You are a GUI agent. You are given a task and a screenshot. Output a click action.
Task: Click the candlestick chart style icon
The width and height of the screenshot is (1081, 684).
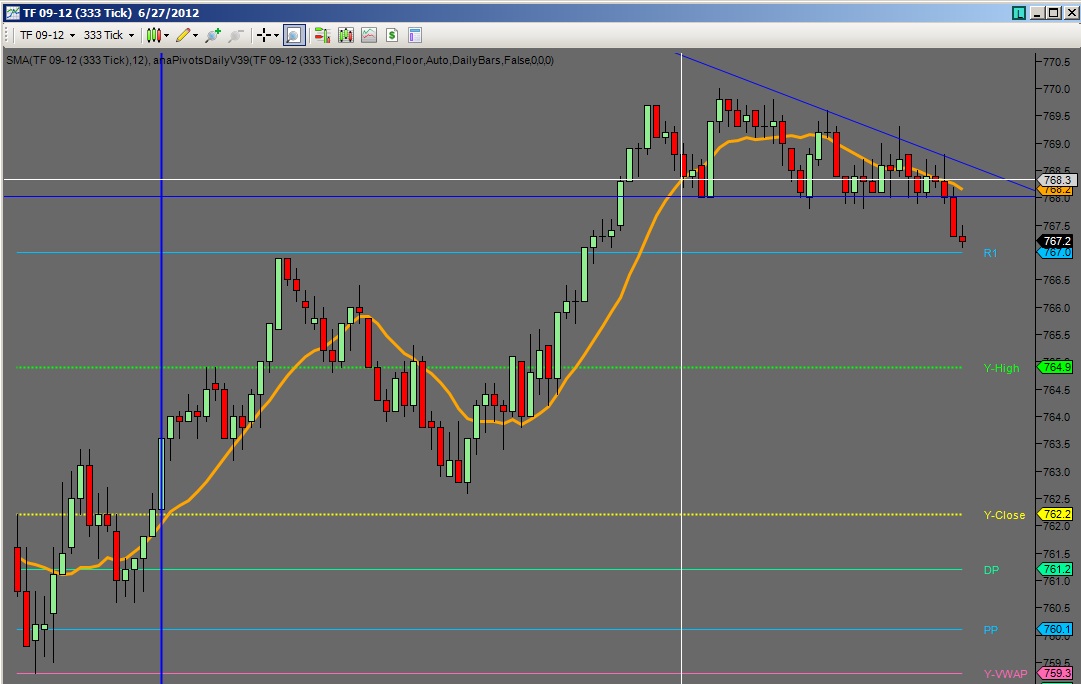[154, 35]
